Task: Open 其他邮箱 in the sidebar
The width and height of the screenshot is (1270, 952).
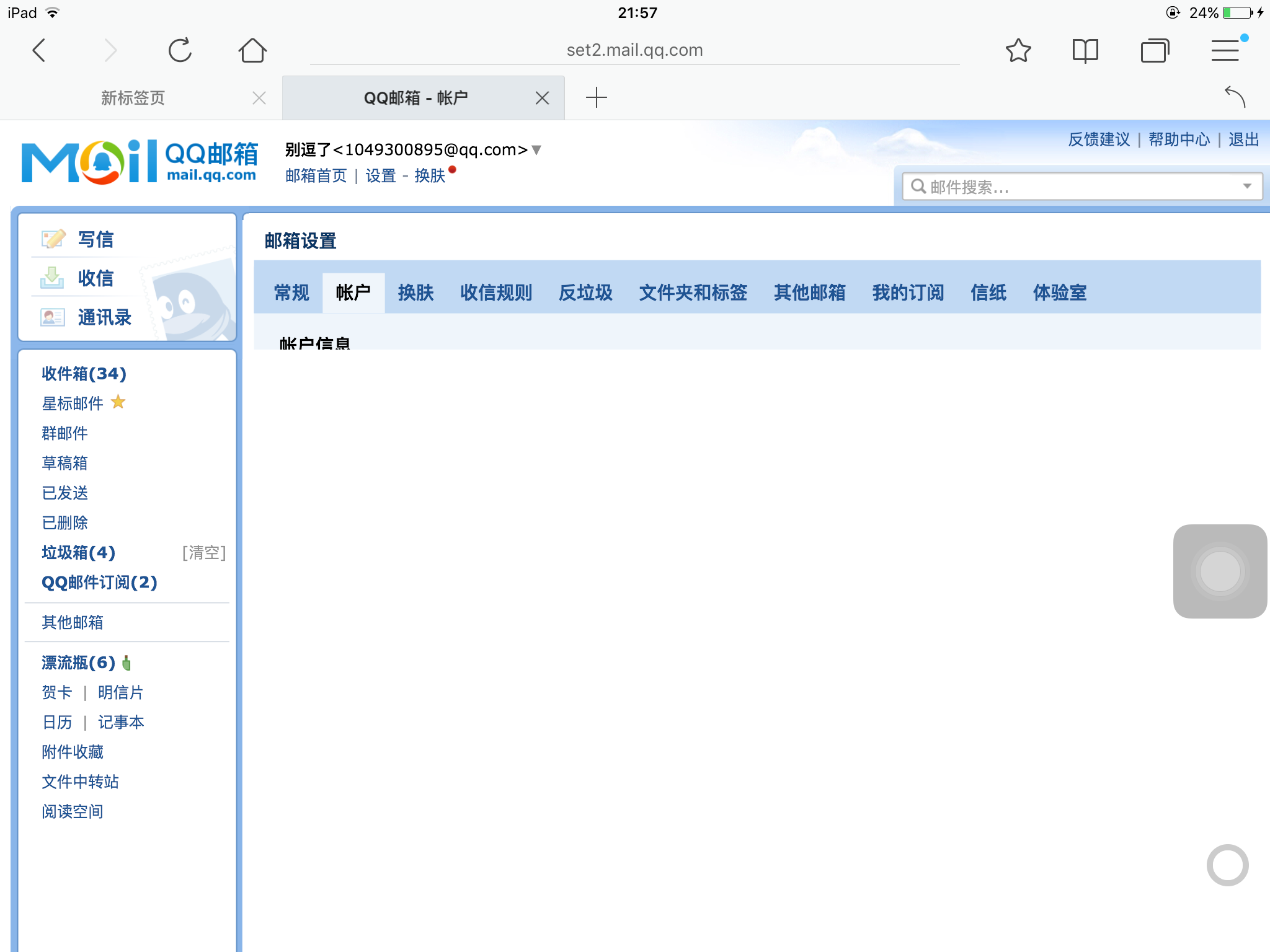Action: coord(72,622)
